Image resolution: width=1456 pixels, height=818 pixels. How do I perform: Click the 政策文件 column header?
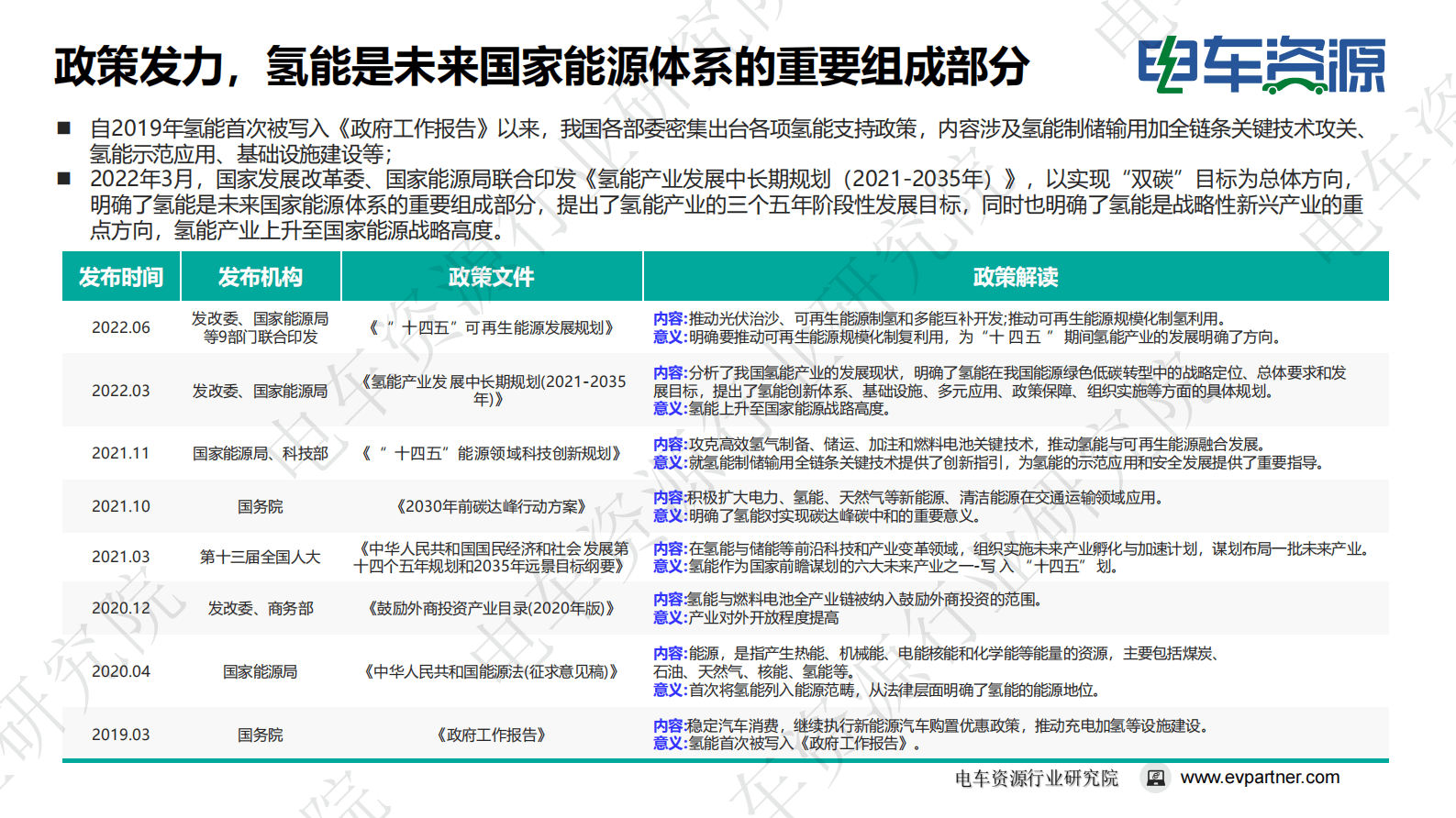(x=492, y=277)
